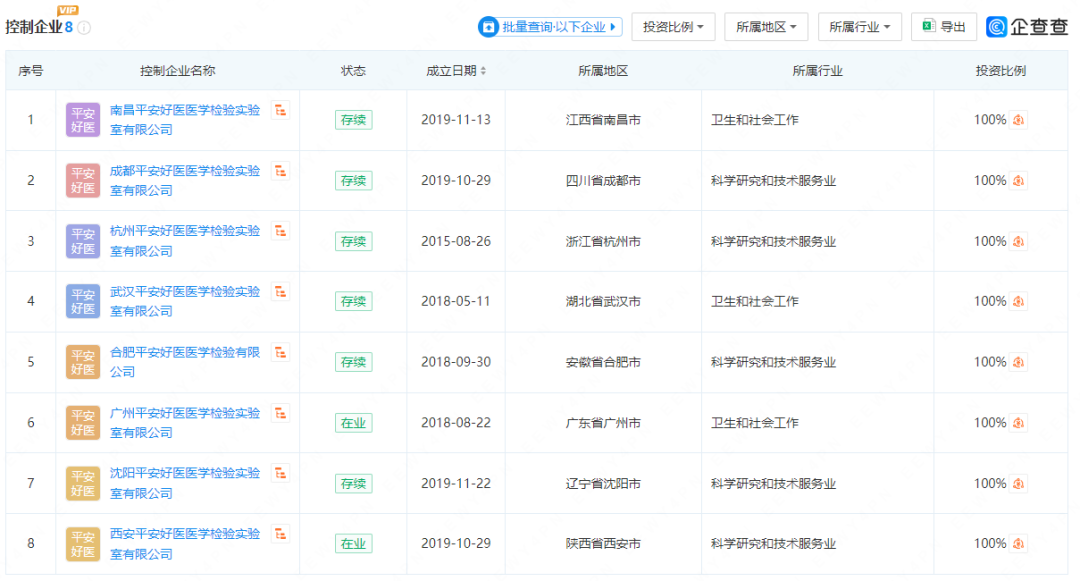Click the info icon beside 控制企业 8
This screenshot has height=581, width=1080.
(x=84, y=28)
